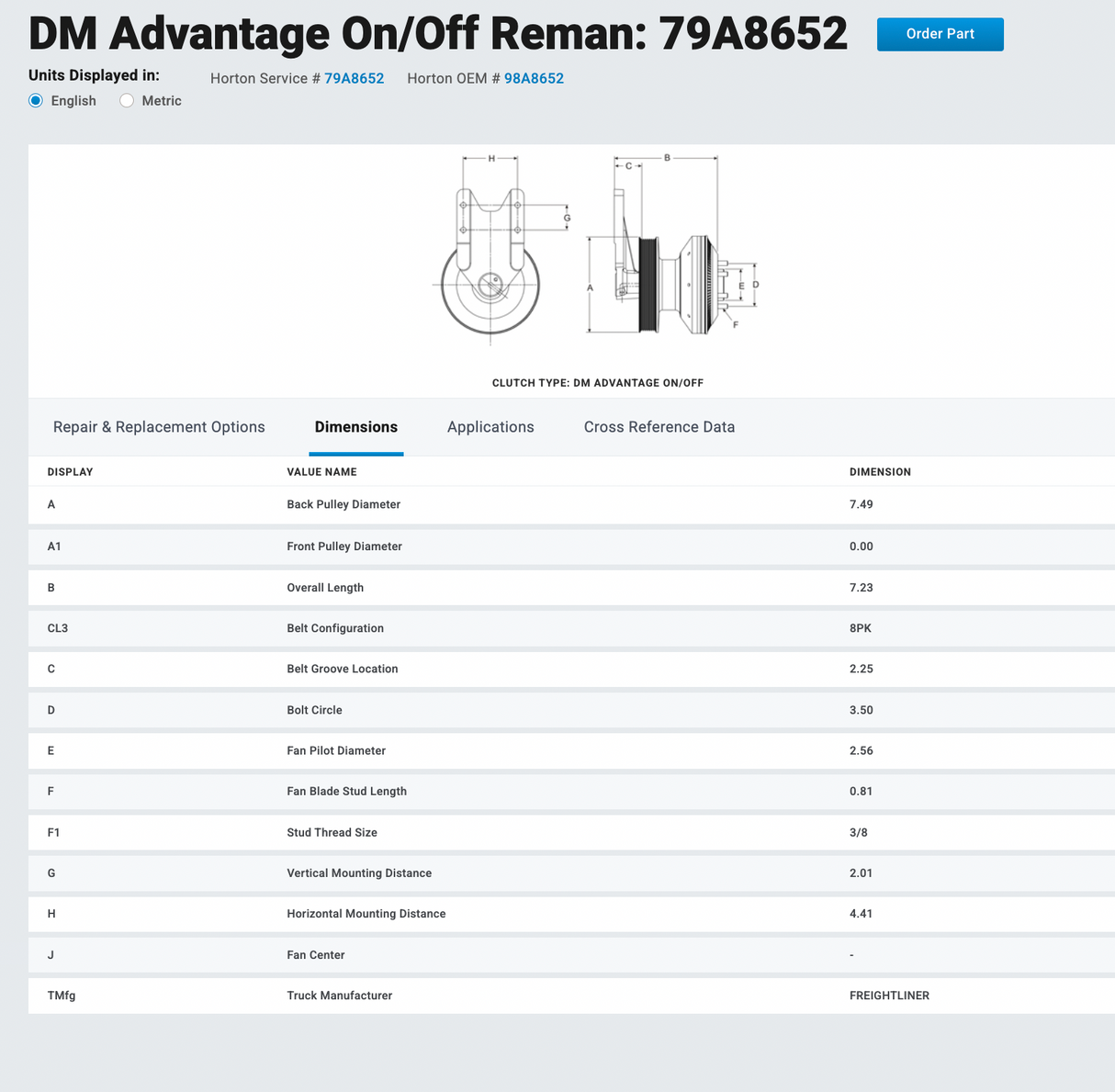Click the DISPLAY column header

click(70, 472)
